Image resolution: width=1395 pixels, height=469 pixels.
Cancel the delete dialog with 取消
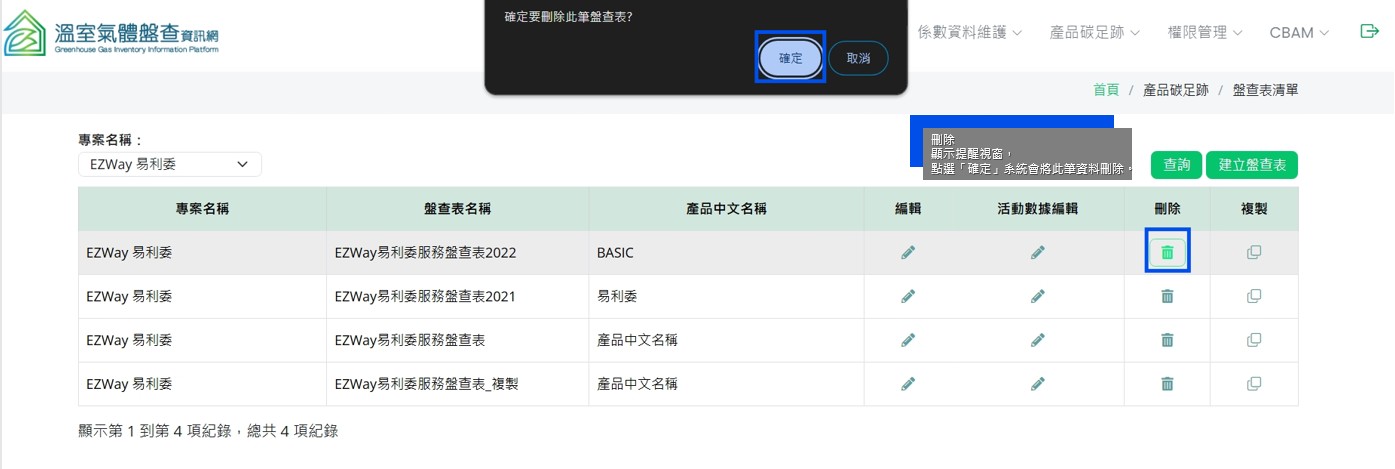858,59
